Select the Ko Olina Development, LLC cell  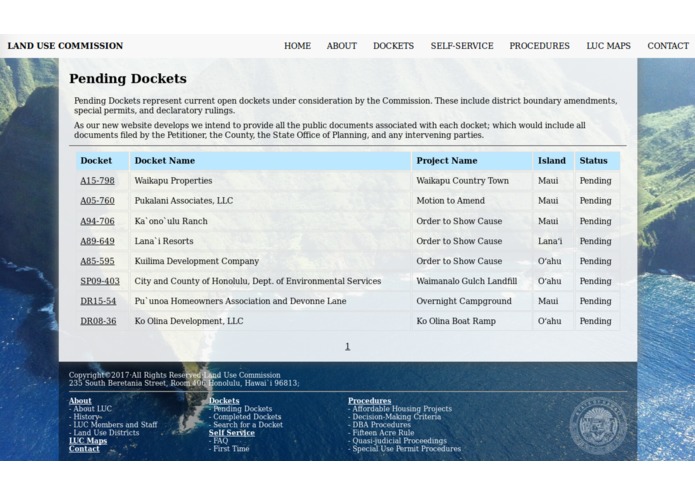270,321
